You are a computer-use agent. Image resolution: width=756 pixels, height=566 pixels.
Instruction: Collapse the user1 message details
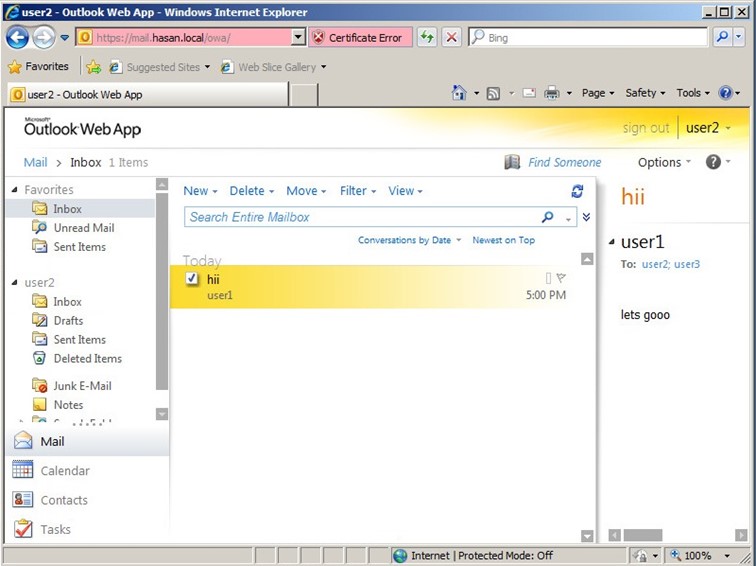612,242
